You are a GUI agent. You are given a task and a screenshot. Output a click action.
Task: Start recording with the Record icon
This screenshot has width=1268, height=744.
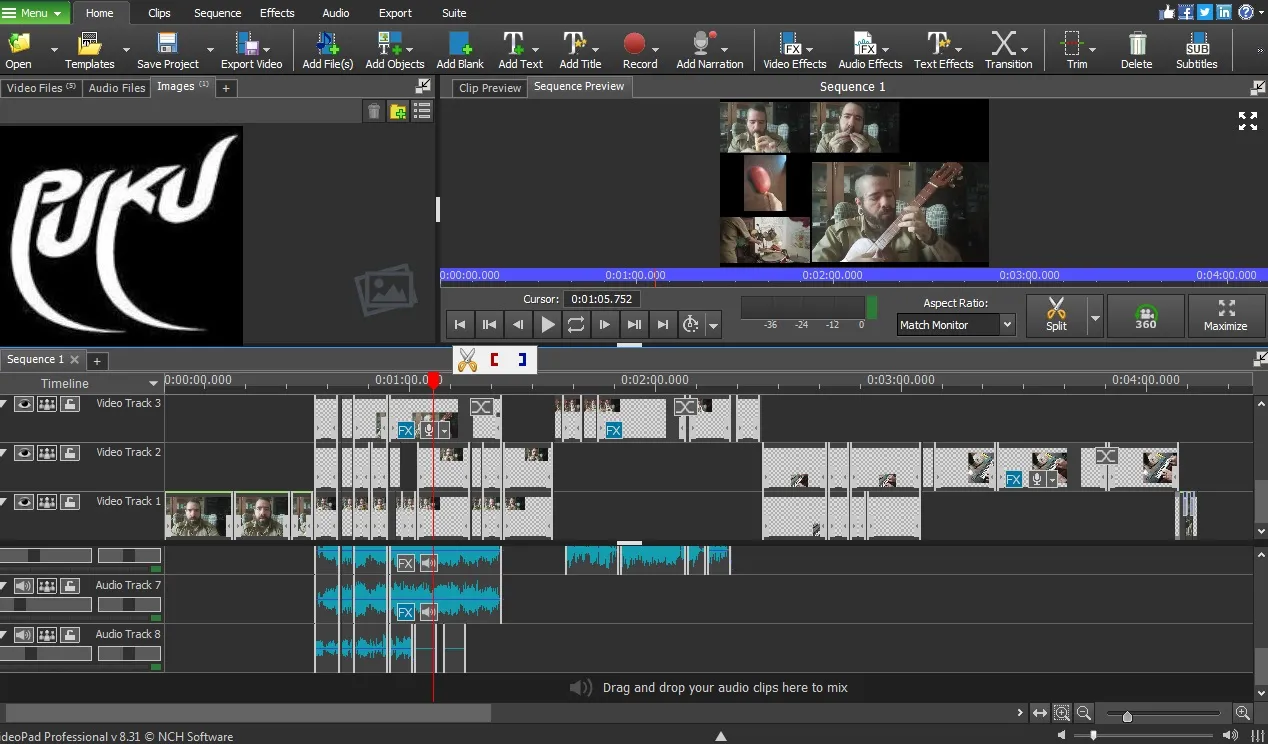634,51
